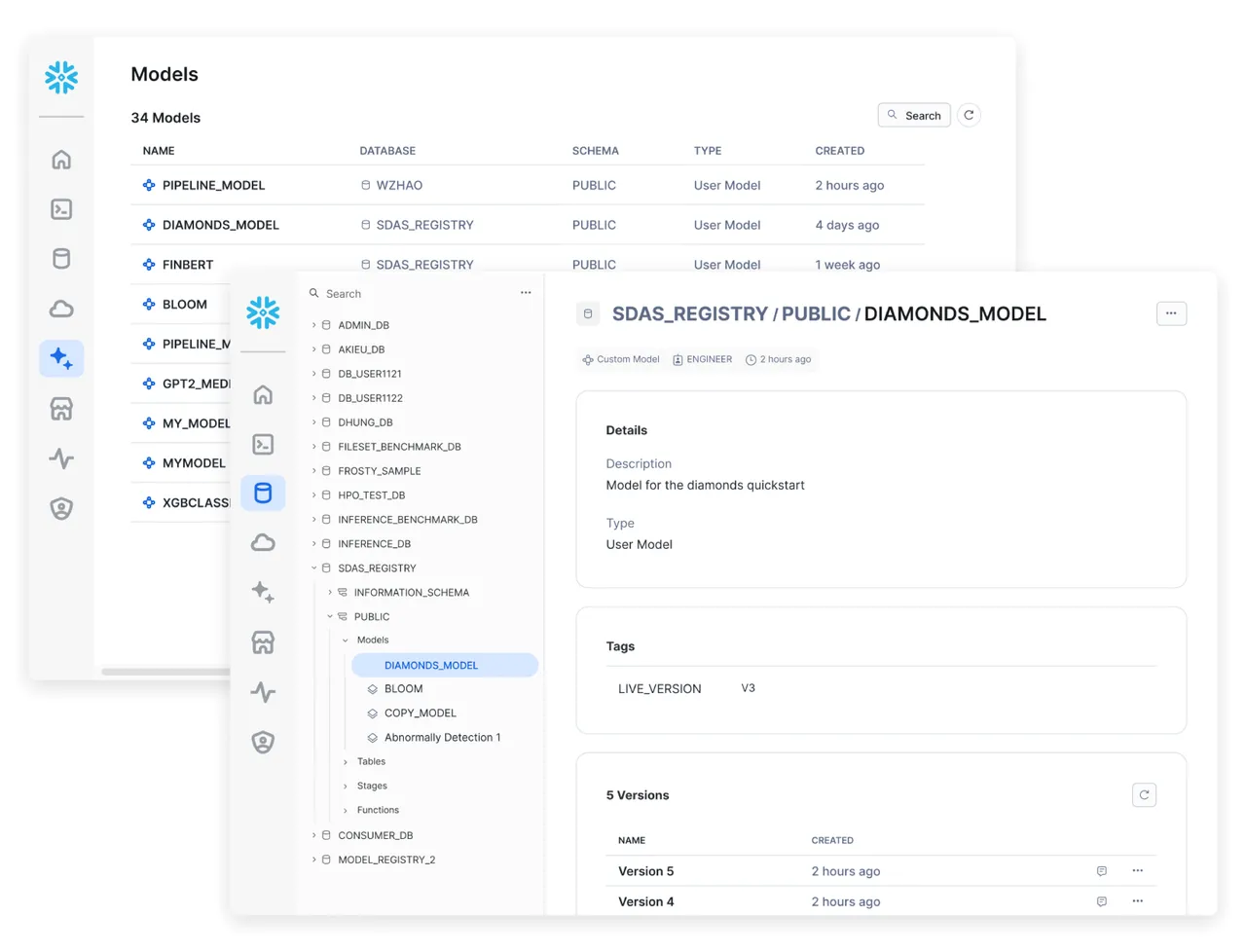Select BLOOM model in object tree
The image size is (1246, 952).
pos(403,688)
